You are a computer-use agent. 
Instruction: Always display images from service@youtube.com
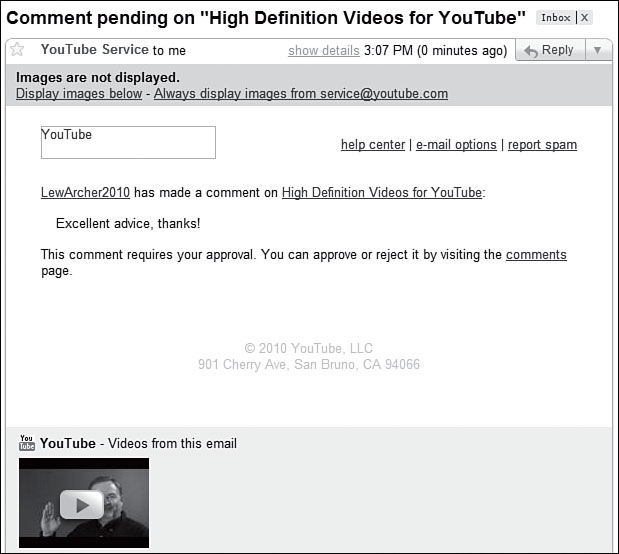[x=301, y=94]
